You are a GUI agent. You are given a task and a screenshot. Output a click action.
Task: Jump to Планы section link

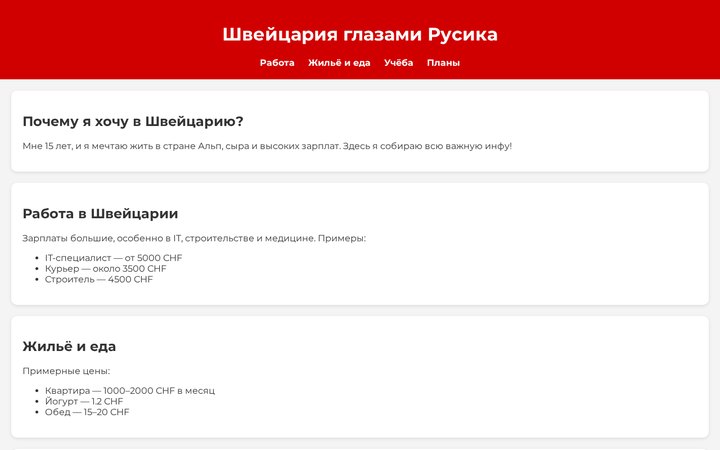click(x=443, y=62)
